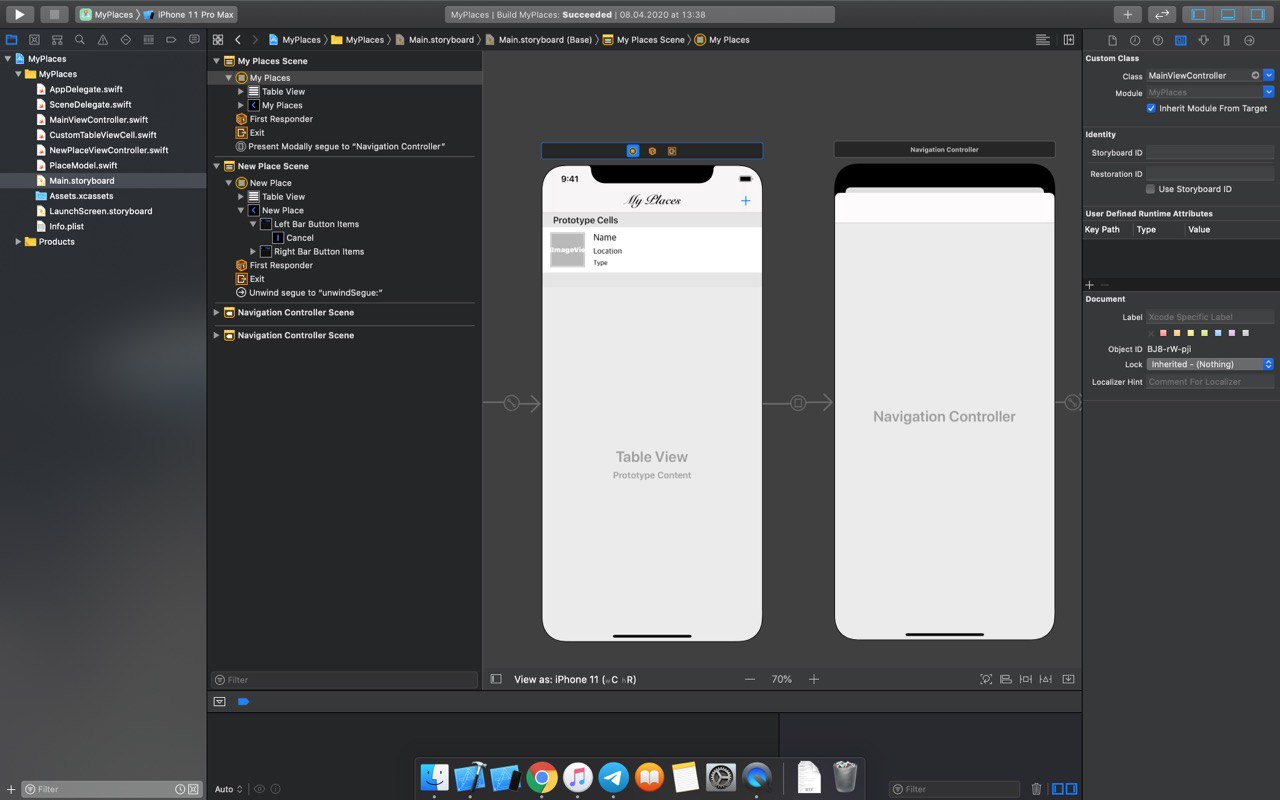This screenshot has height=800, width=1280.
Task: Select the Identity inspector tab
Action: click(x=1181, y=40)
